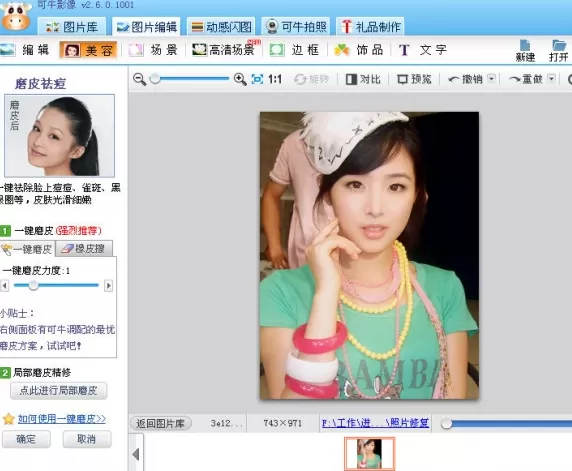Adjust the bottom thumbnail size slider
572x471 pixels.
(x=447, y=424)
